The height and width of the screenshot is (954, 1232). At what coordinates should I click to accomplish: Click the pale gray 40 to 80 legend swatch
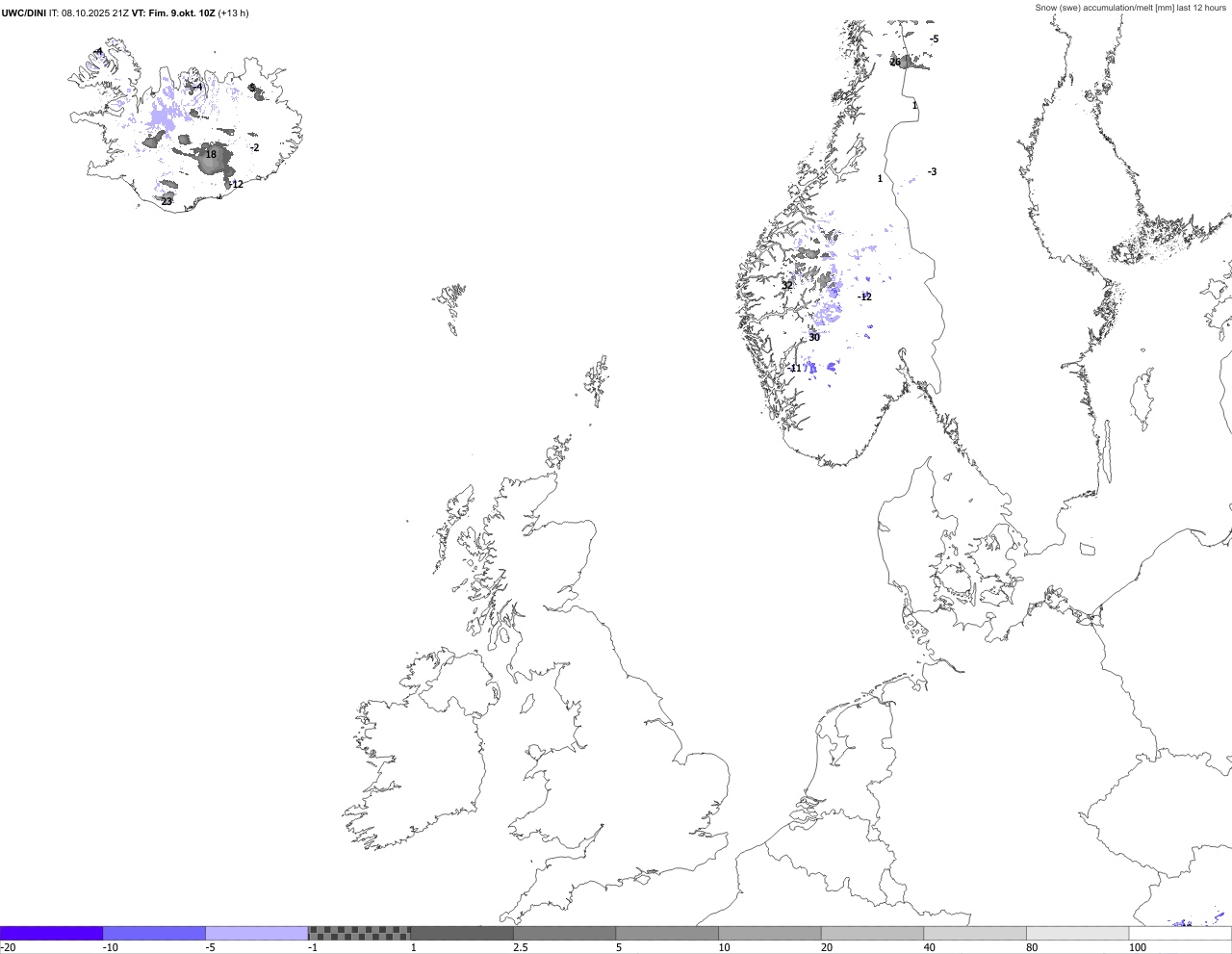click(975, 933)
